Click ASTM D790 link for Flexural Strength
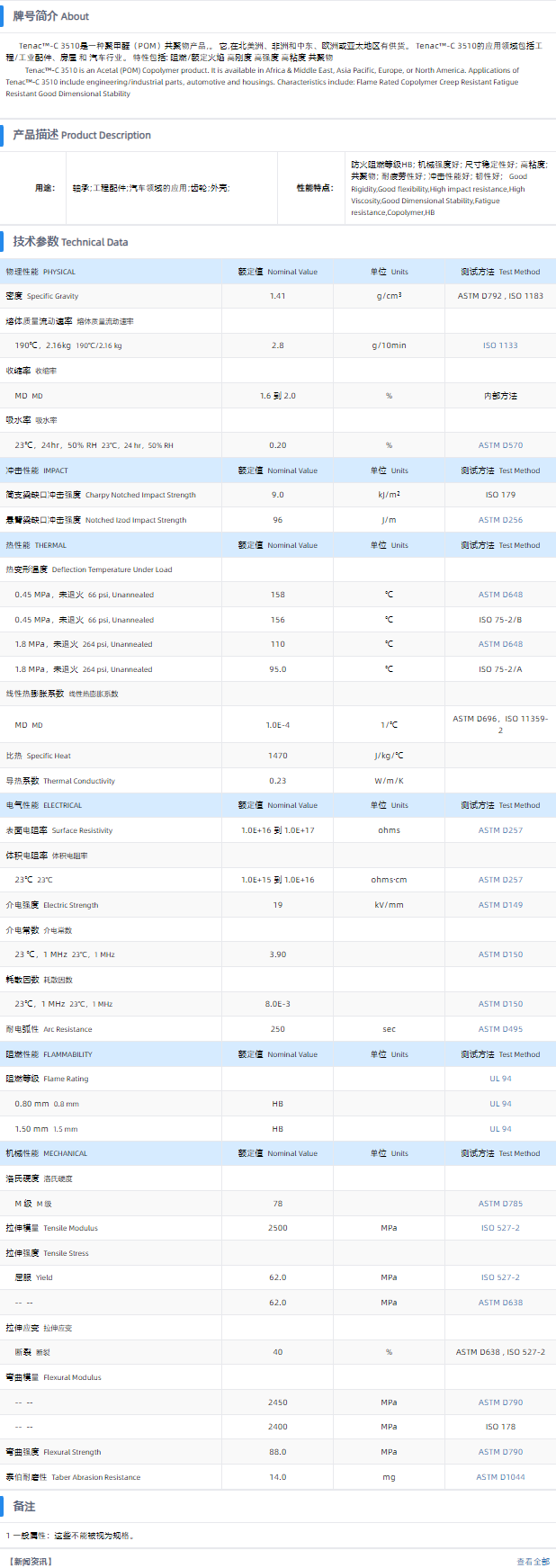Viewport: 556px width, 1568px height. tap(500, 1452)
